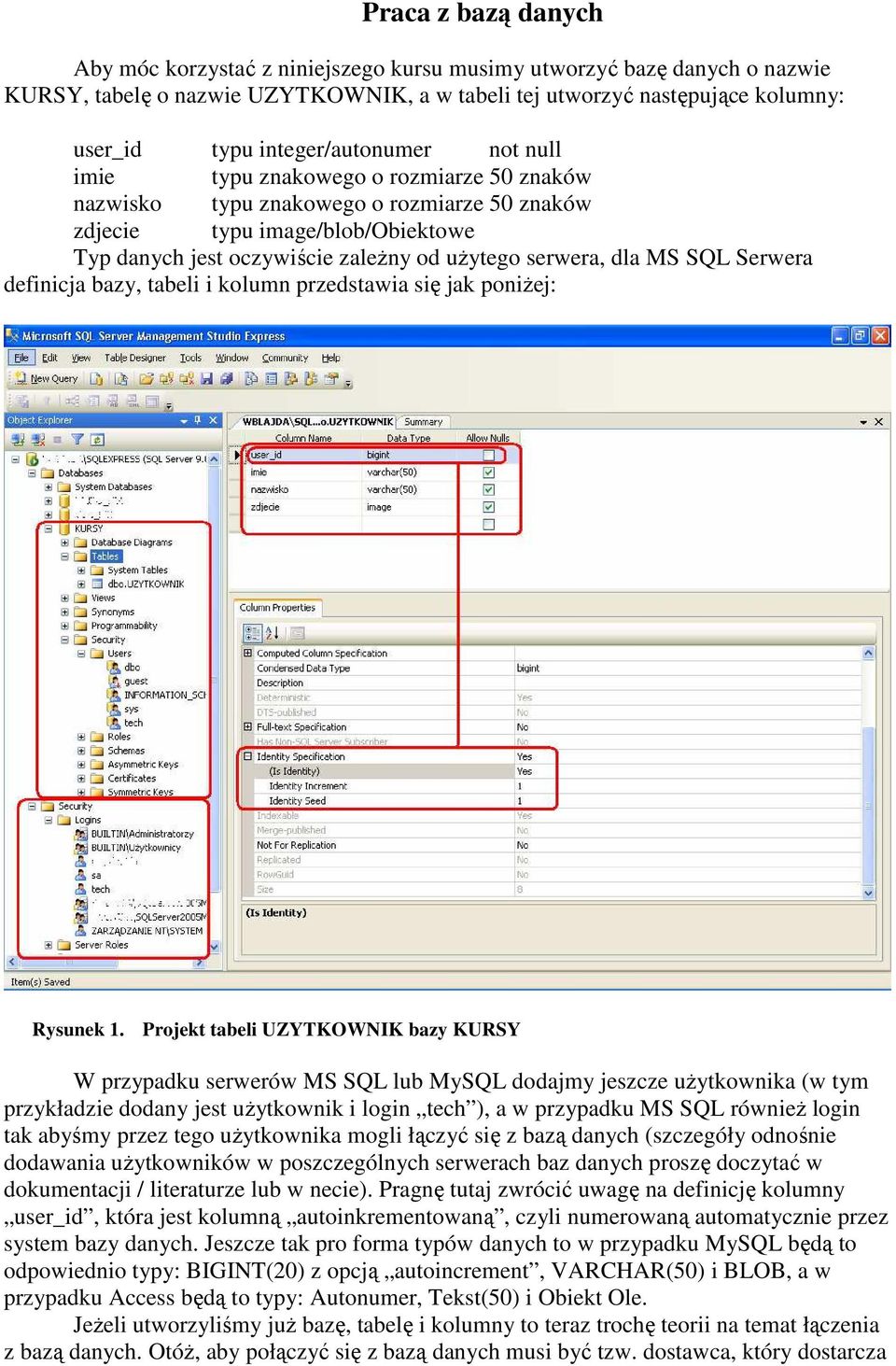Close the table designer document tab
The height and width of the screenshot is (1366, 896).
click(878, 422)
